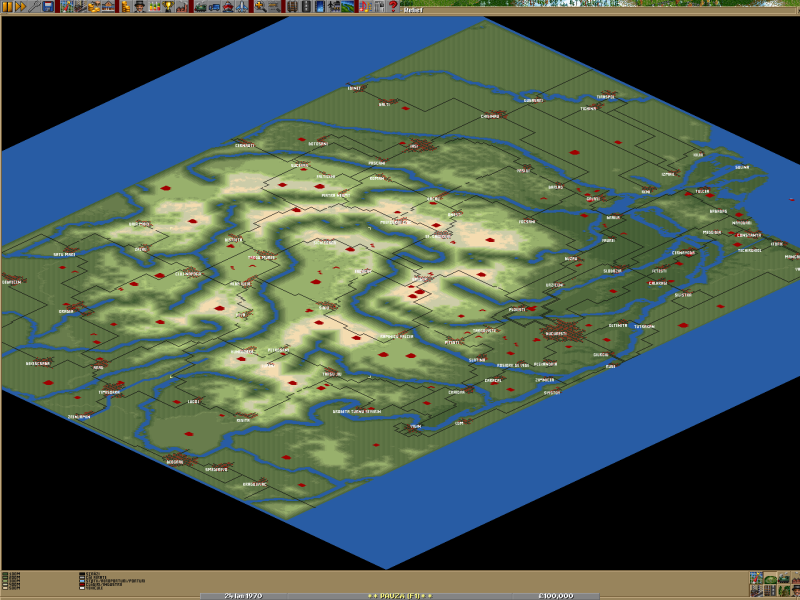
Task: Open the map display icon in toolbar
Action: pos(67,6)
